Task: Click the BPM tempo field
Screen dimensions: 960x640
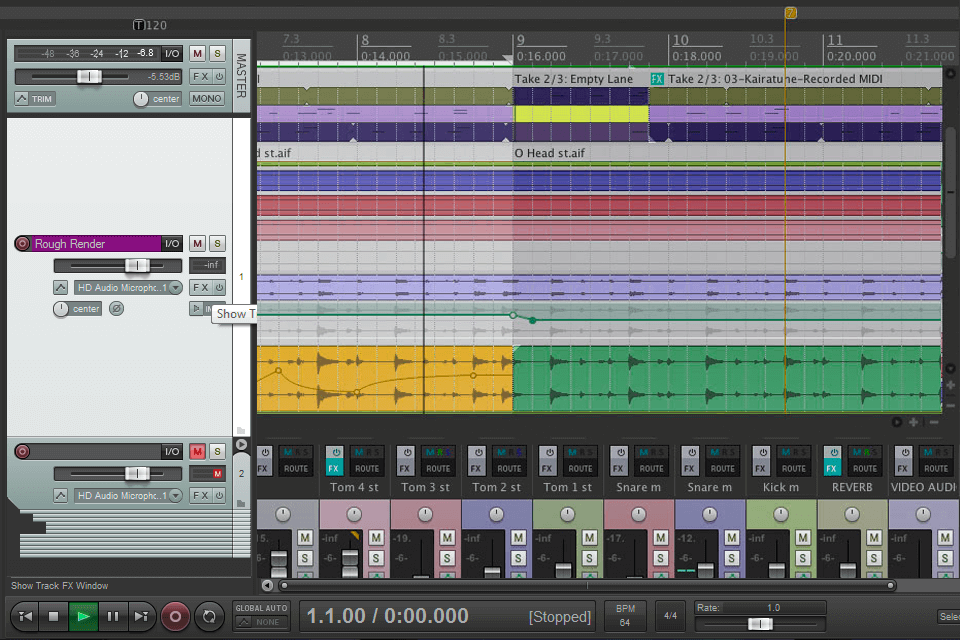Action: [625, 615]
